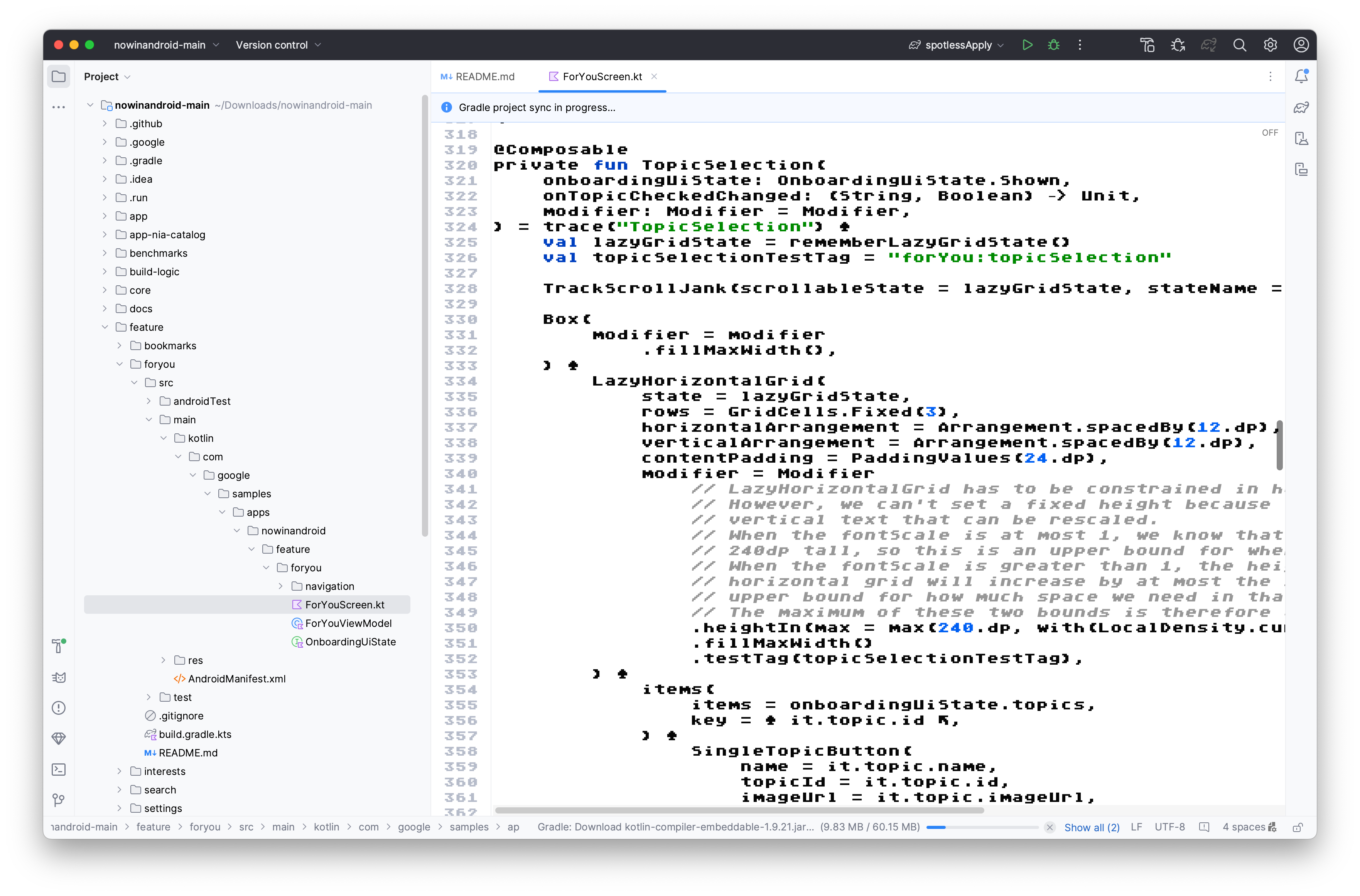Click Show all (2) link
This screenshot has height=896, width=1360.
[1091, 827]
